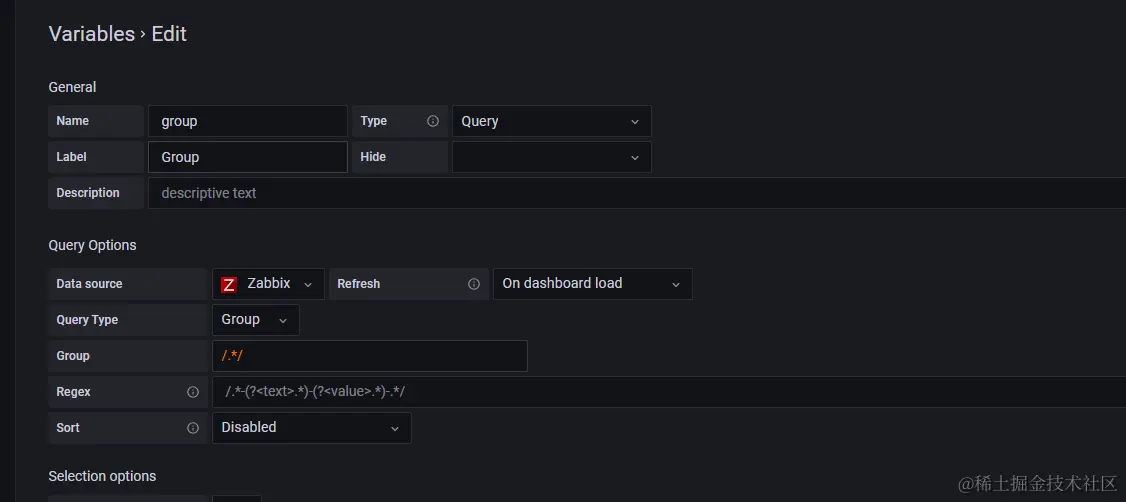Screen dimensions: 1126x502
Task: Click the Selection options section heading
Action: [102, 476]
